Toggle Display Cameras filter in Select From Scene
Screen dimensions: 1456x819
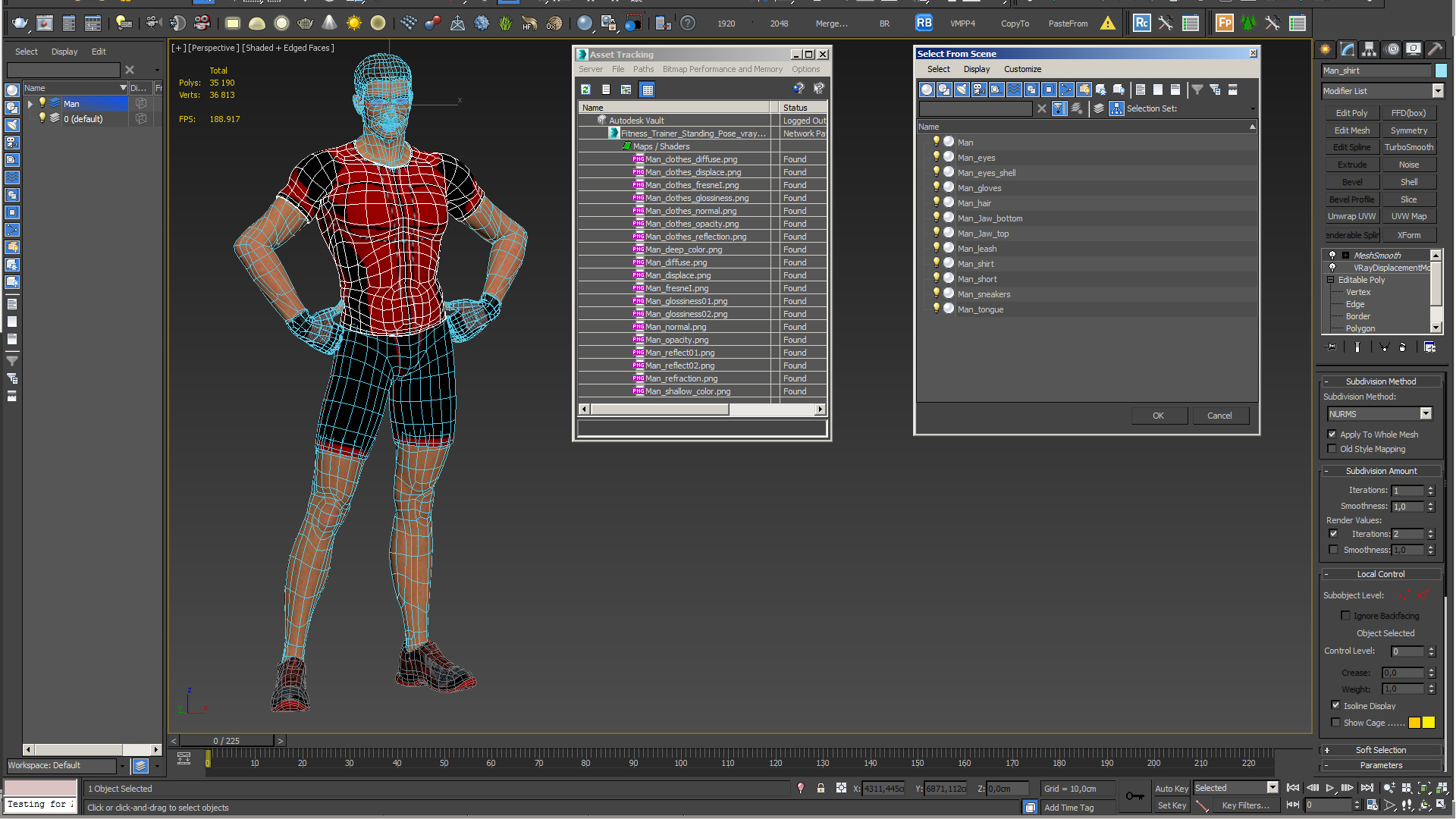click(x=979, y=89)
